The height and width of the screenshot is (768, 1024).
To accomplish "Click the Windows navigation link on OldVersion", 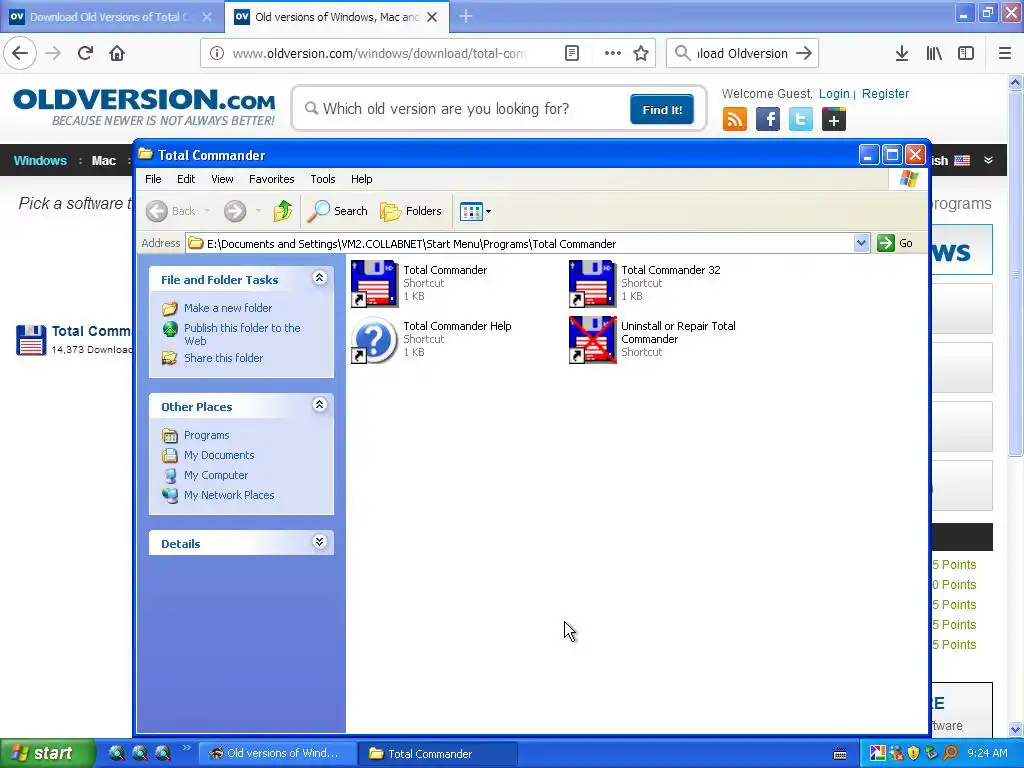I will 40,161.
